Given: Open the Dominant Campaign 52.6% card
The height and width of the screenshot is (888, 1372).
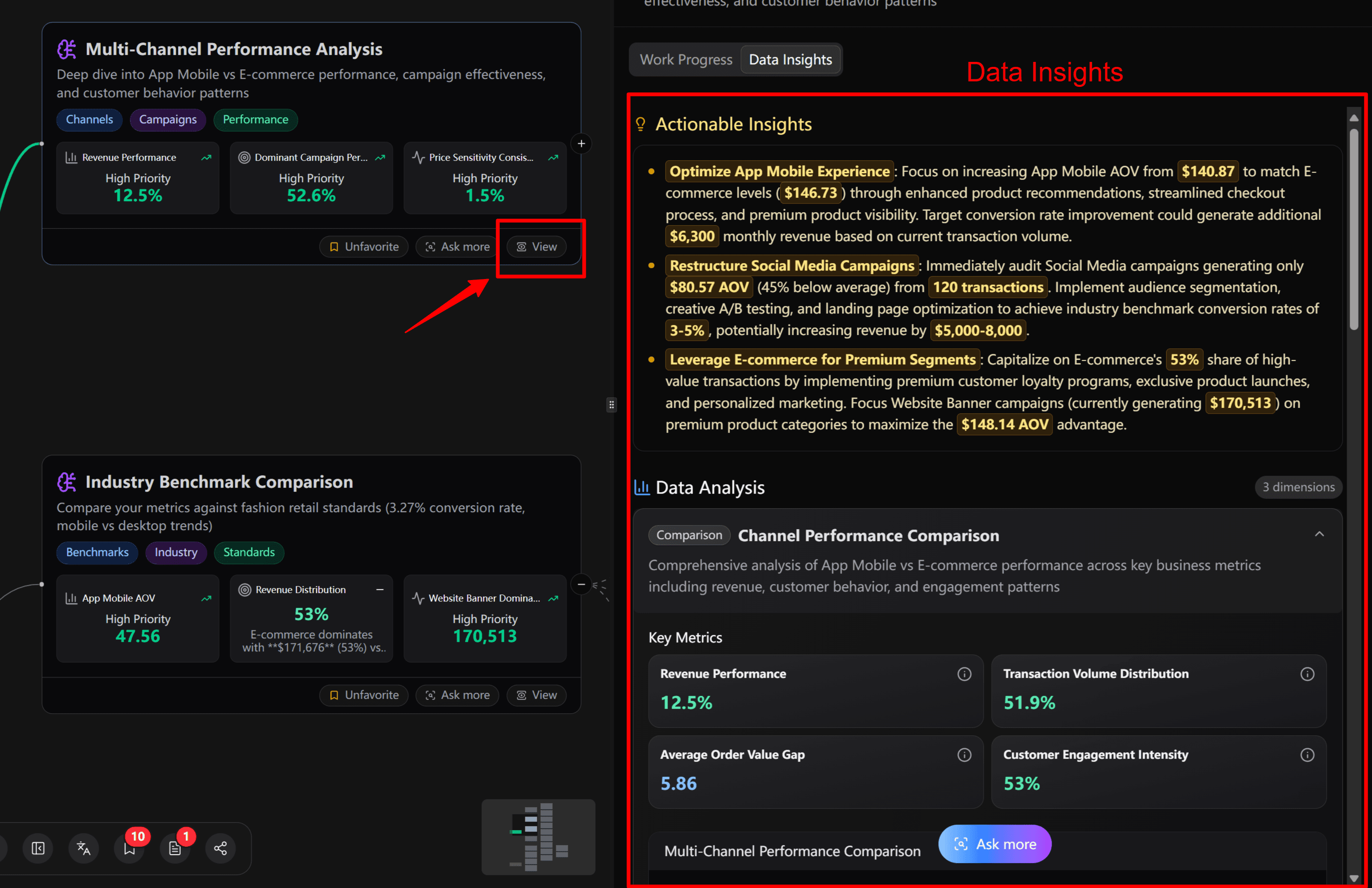Looking at the screenshot, I should point(311,178).
